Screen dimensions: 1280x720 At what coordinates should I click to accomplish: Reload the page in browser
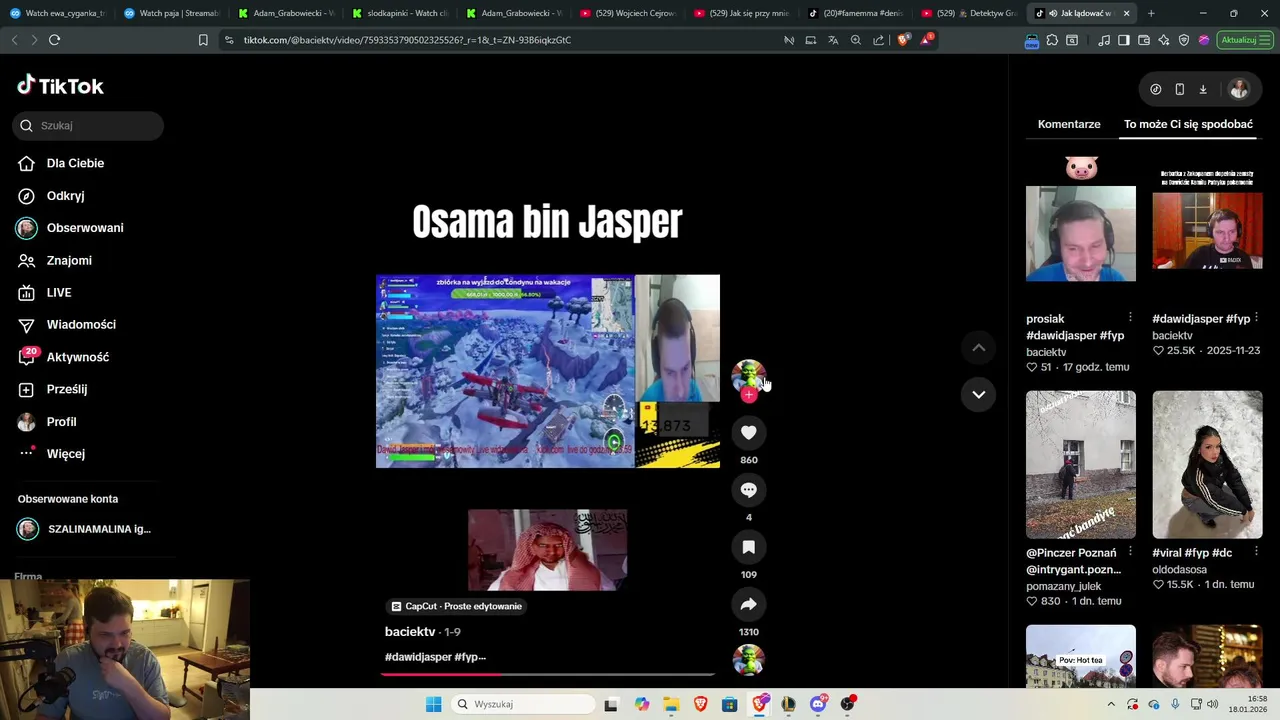click(54, 40)
